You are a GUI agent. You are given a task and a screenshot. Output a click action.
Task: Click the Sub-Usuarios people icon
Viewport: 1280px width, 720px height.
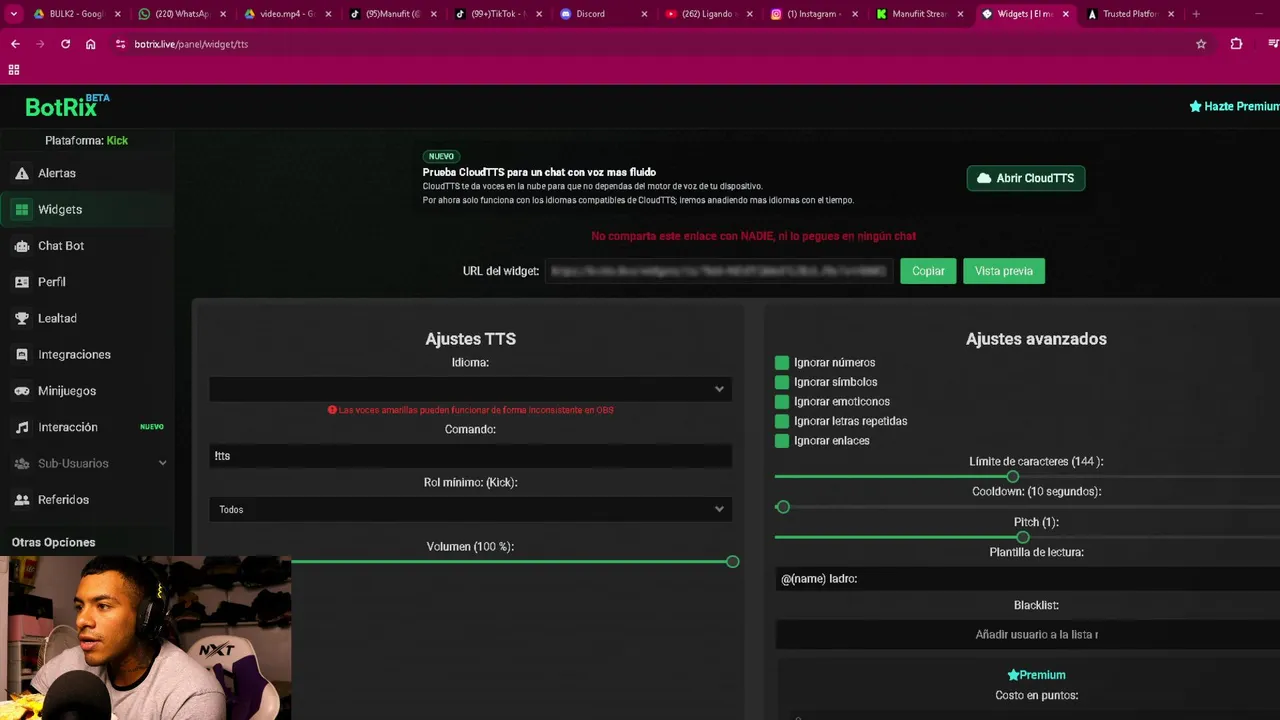point(22,464)
